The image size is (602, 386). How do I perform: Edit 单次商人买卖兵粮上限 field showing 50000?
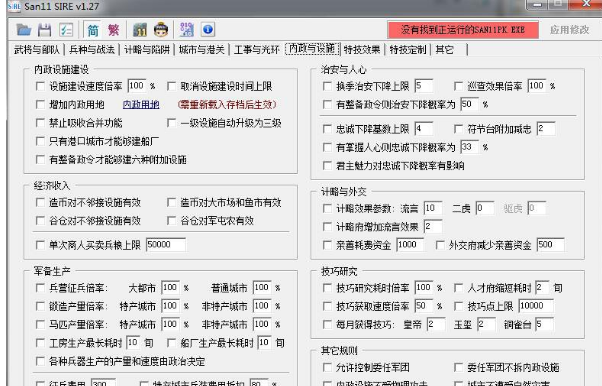click(x=166, y=245)
